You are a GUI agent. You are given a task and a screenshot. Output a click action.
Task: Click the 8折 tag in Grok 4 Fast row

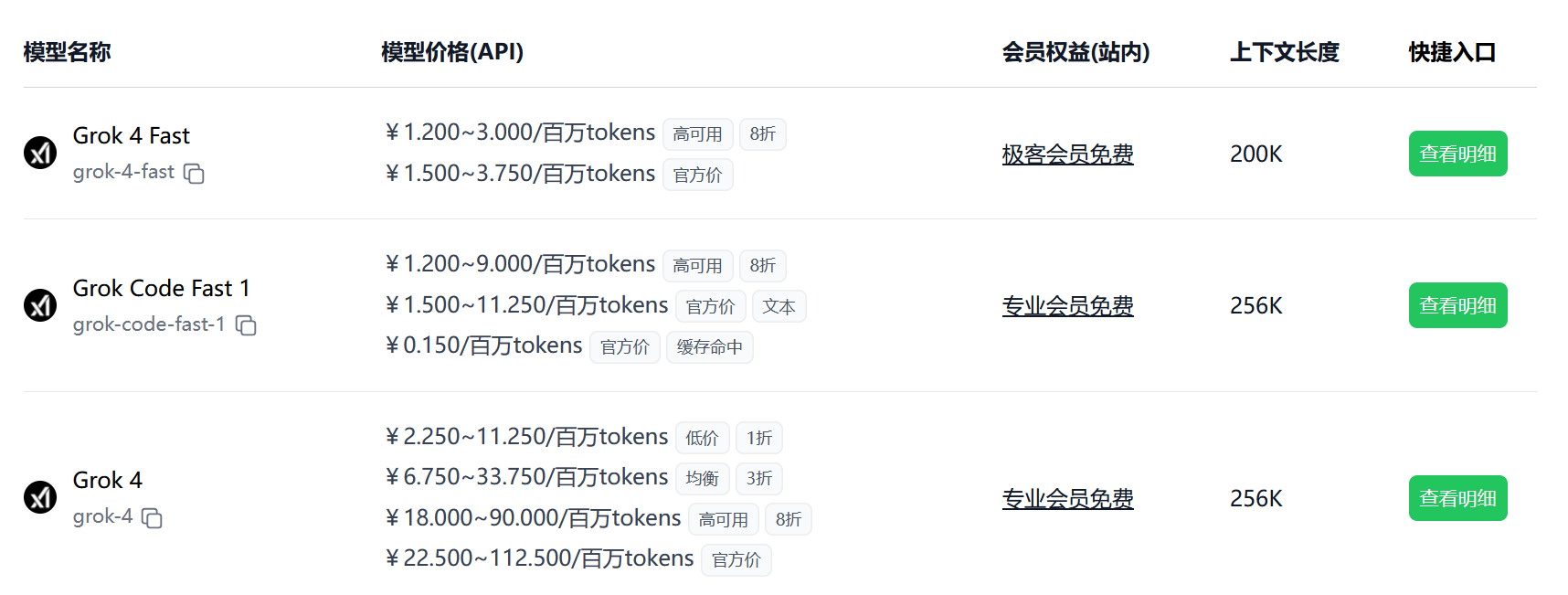[763, 134]
